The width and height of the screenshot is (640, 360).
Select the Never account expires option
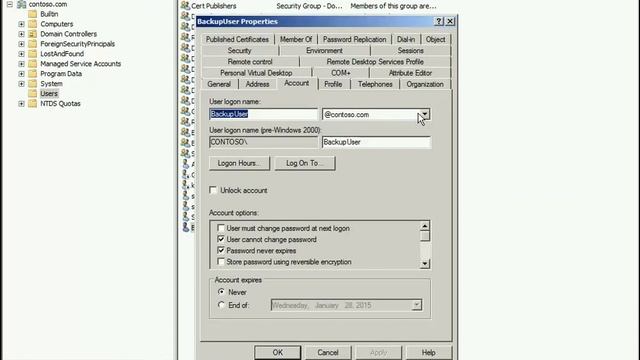[221, 292]
